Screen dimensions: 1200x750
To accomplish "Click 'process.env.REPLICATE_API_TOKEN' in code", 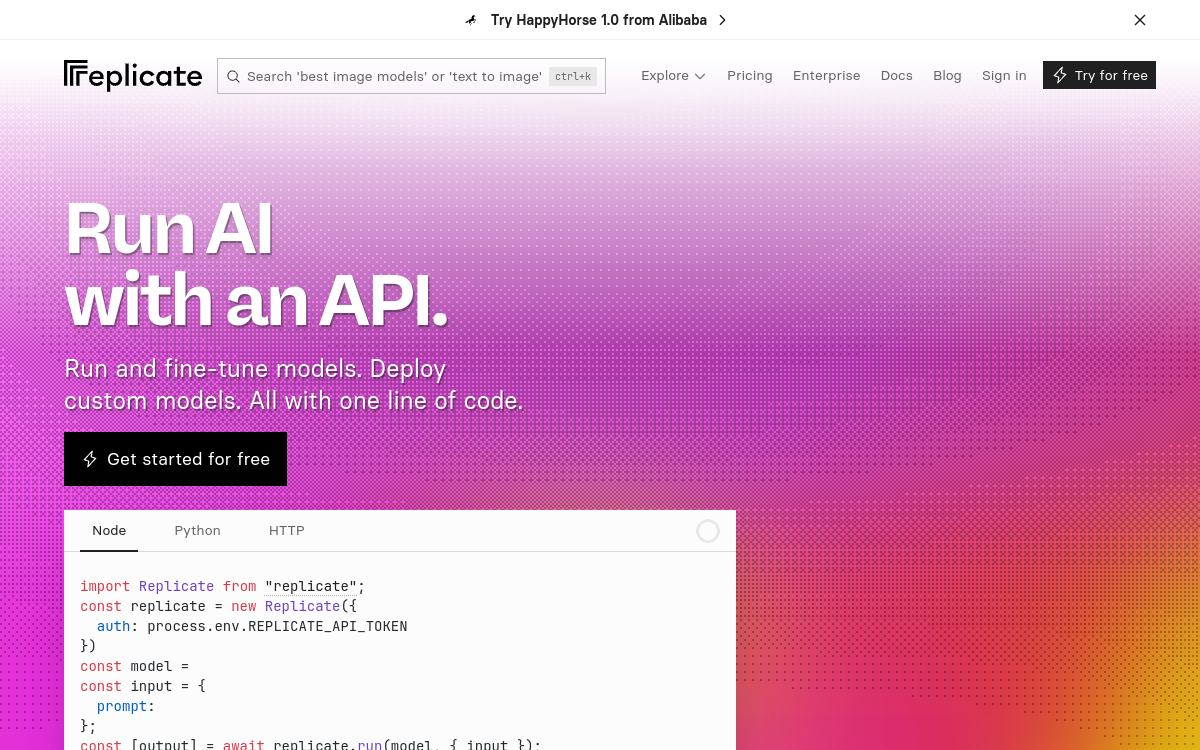I will point(277,626).
